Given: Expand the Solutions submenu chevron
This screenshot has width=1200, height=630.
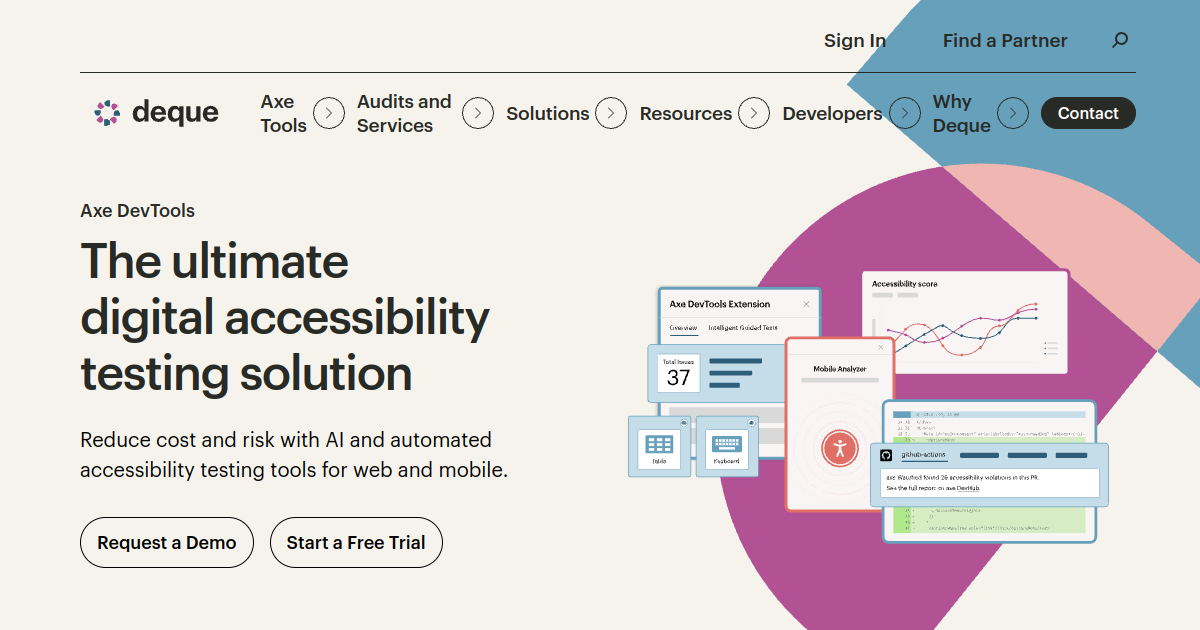Looking at the screenshot, I should [611, 113].
